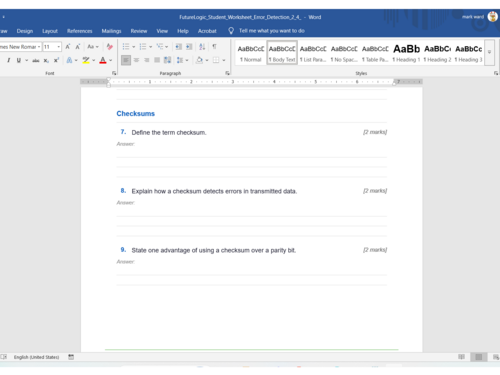500x375 pixels.
Task: Open the Help tab
Action: pos(183,31)
